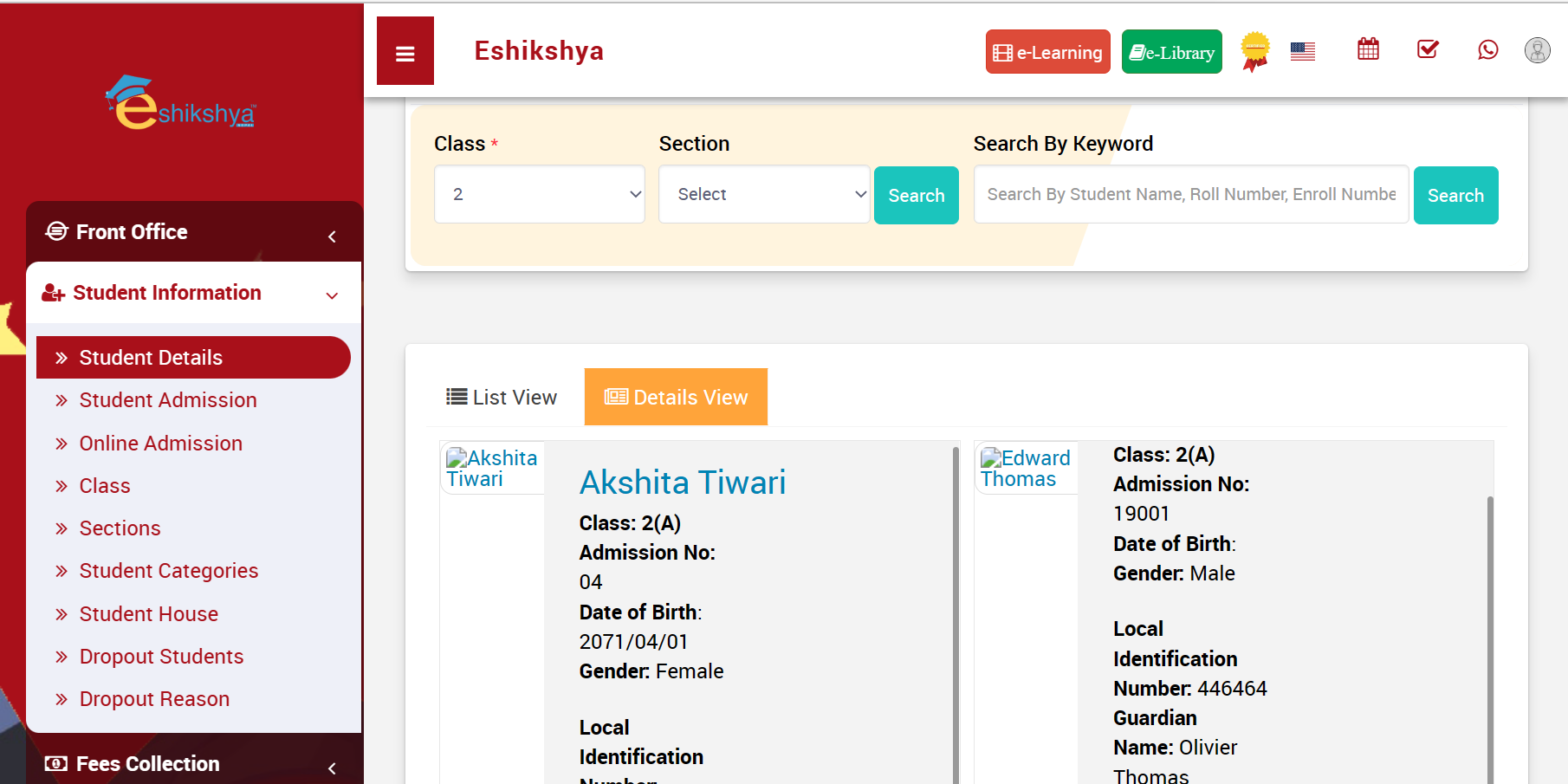Select the Details View tab
This screenshot has width=1568, height=784.
(676, 397)
